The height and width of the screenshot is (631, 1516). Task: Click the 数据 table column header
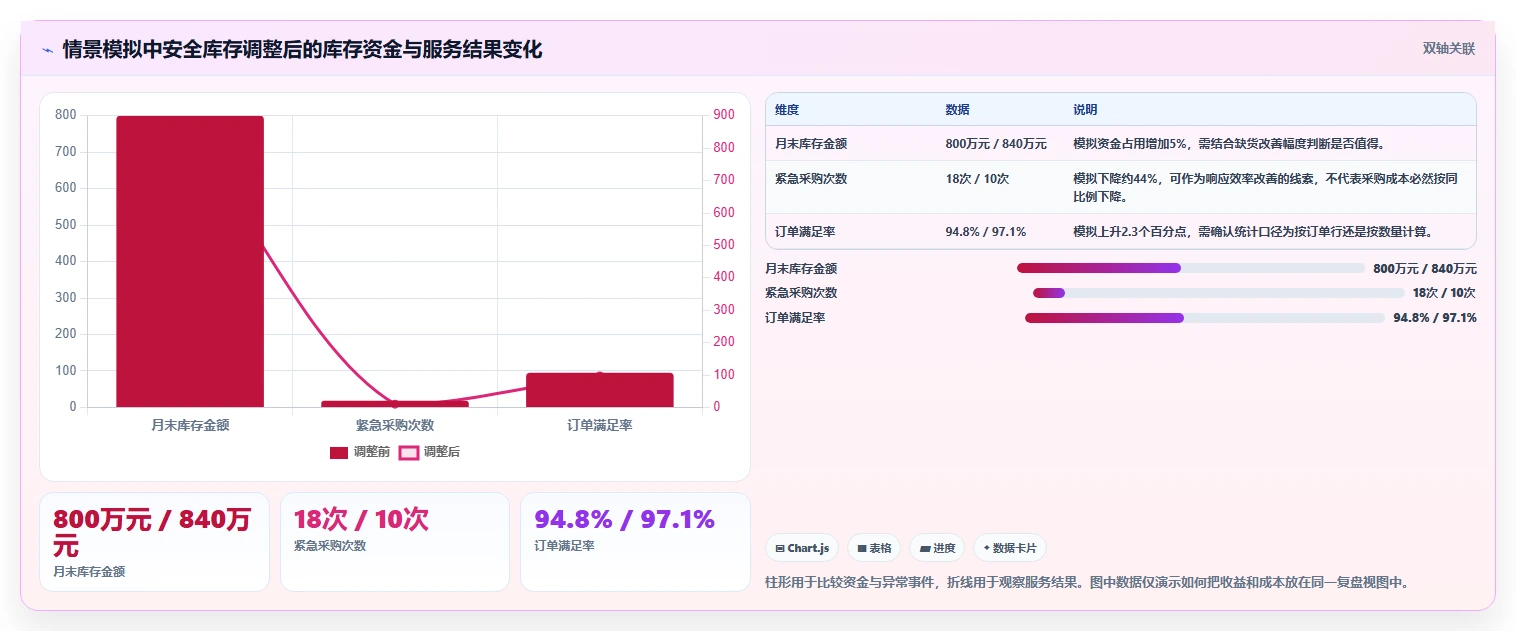pyautogui.click(x=957, y=109)
